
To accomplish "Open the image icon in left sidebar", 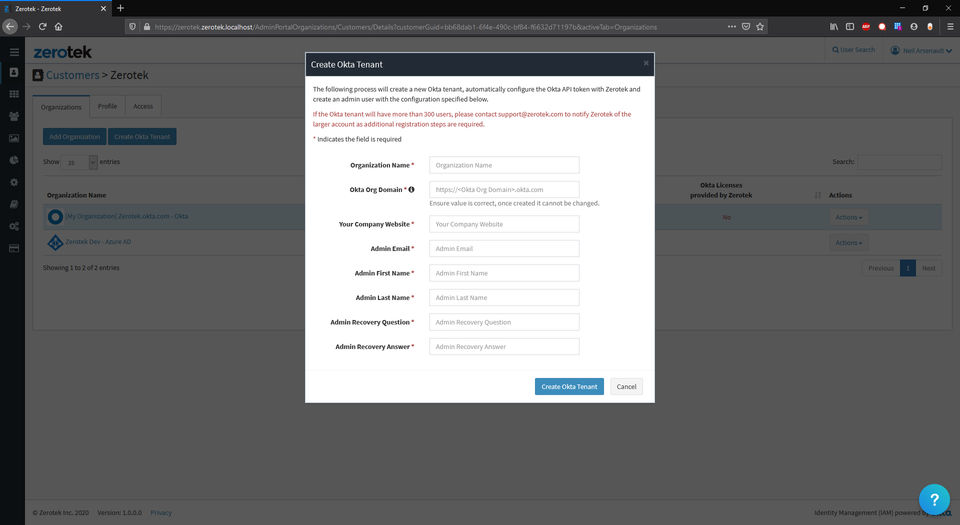I will point(13,138).
